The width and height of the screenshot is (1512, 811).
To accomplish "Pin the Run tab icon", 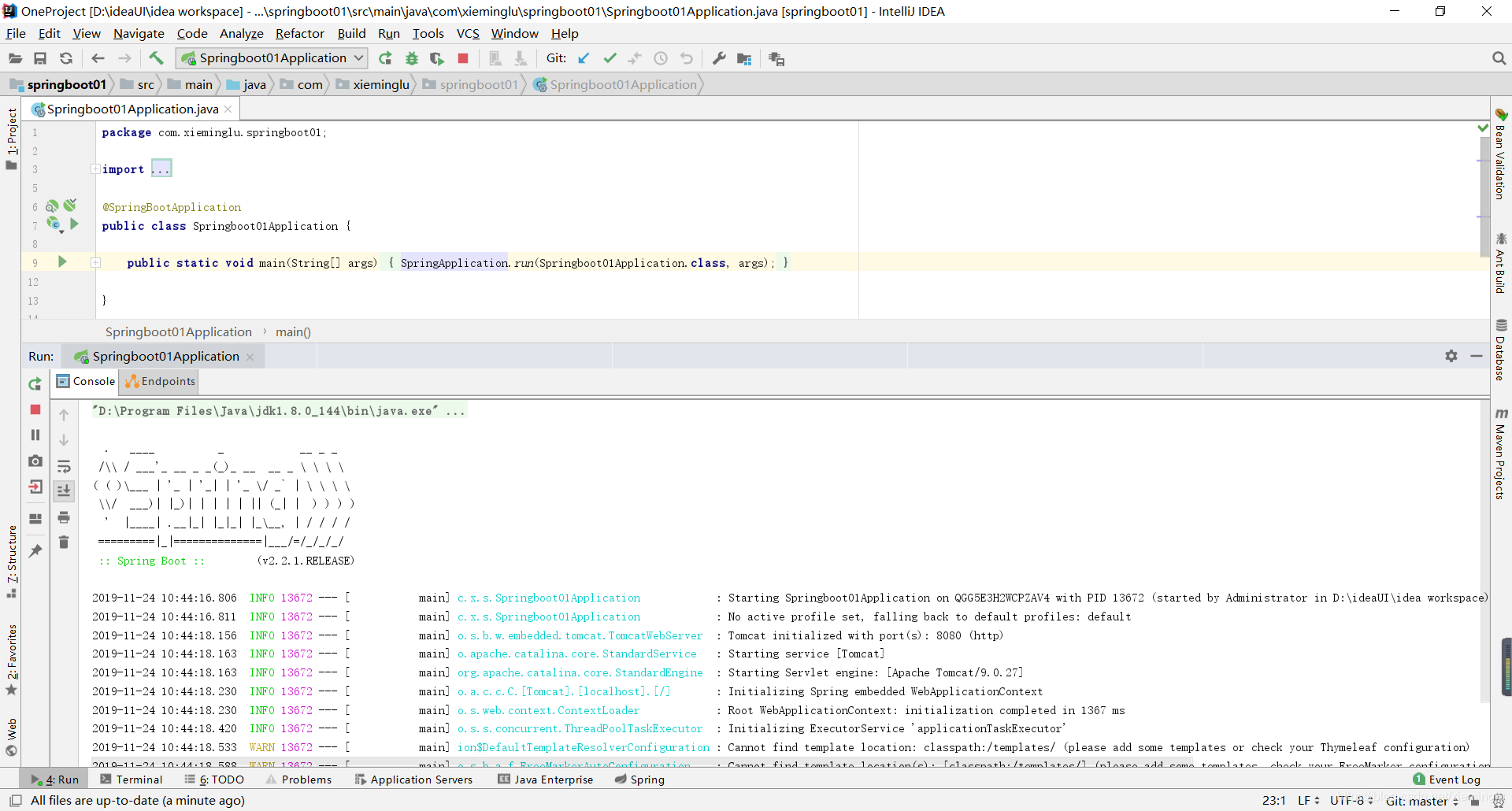I will (35, 551).
